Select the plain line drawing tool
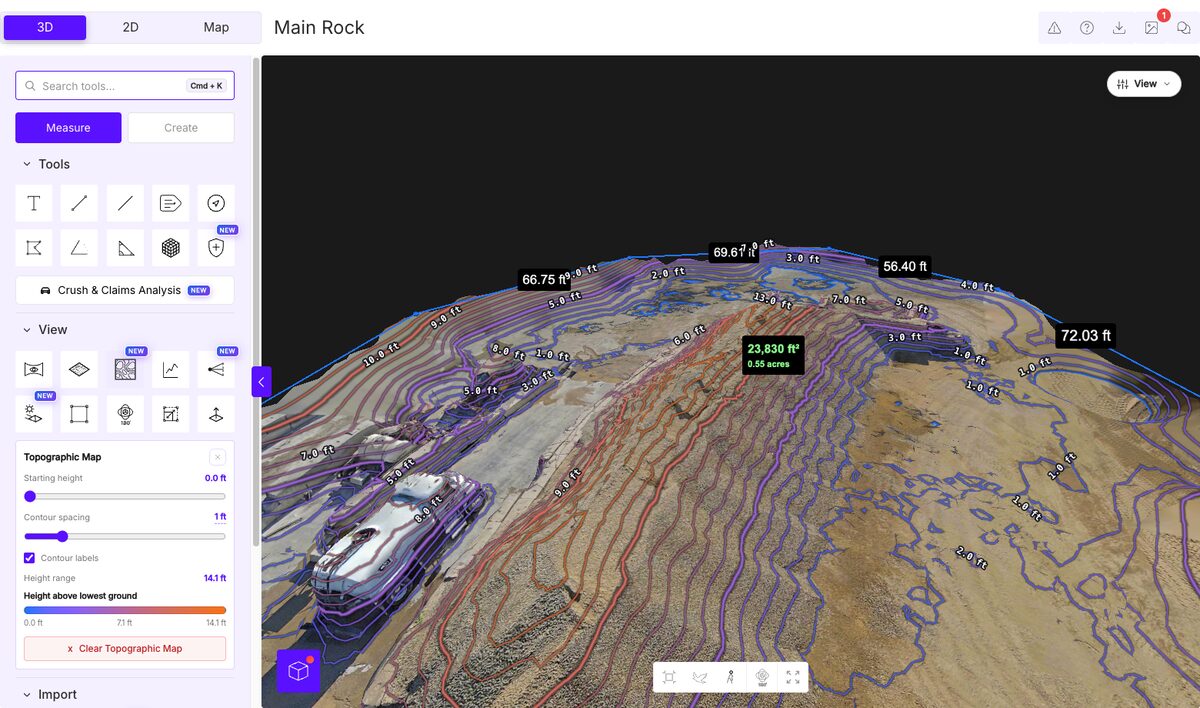The image size is (1200, 708). pyautogui.click(x=125, y=203)
